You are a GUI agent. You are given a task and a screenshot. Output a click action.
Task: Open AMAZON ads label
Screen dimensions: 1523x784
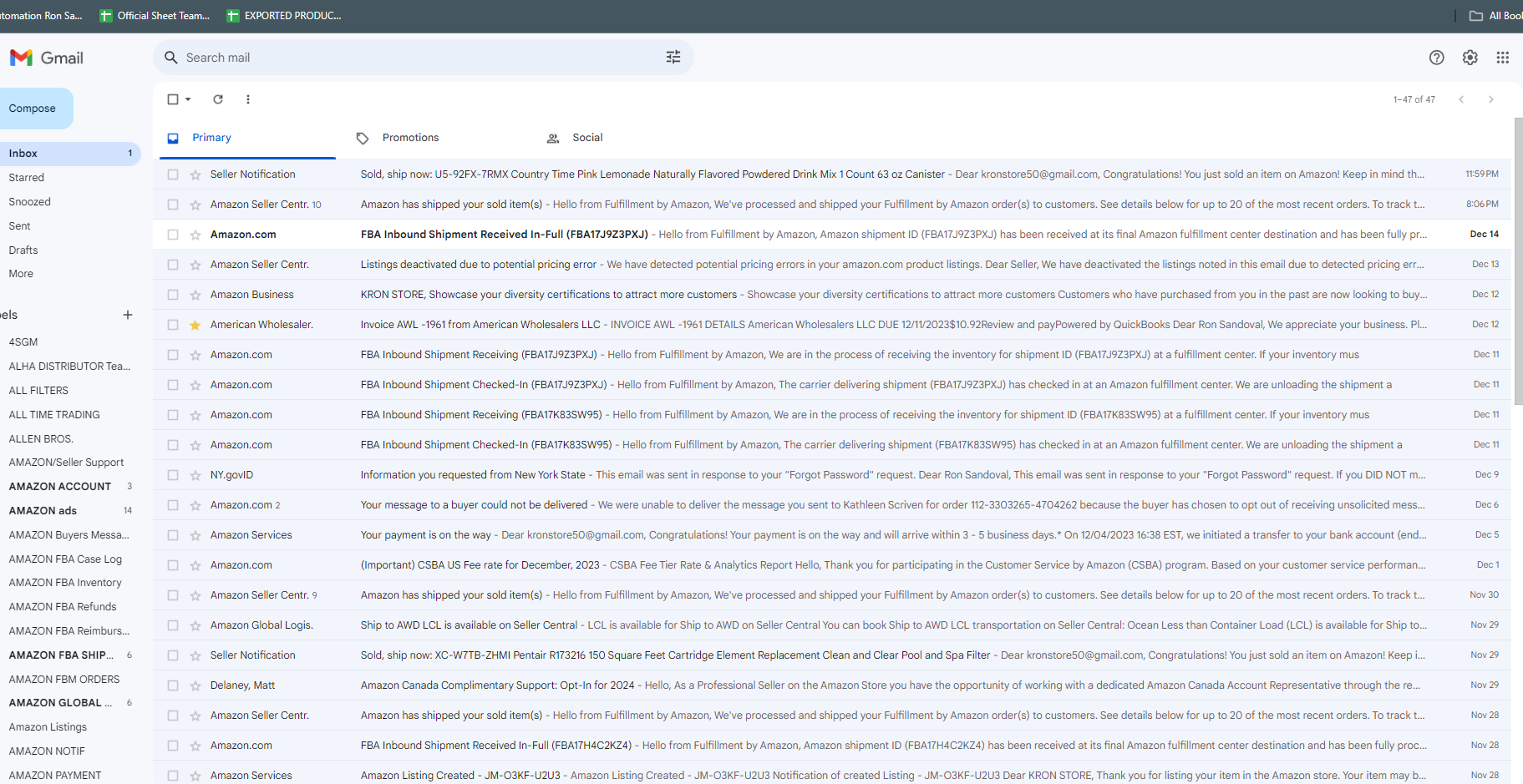43,511
